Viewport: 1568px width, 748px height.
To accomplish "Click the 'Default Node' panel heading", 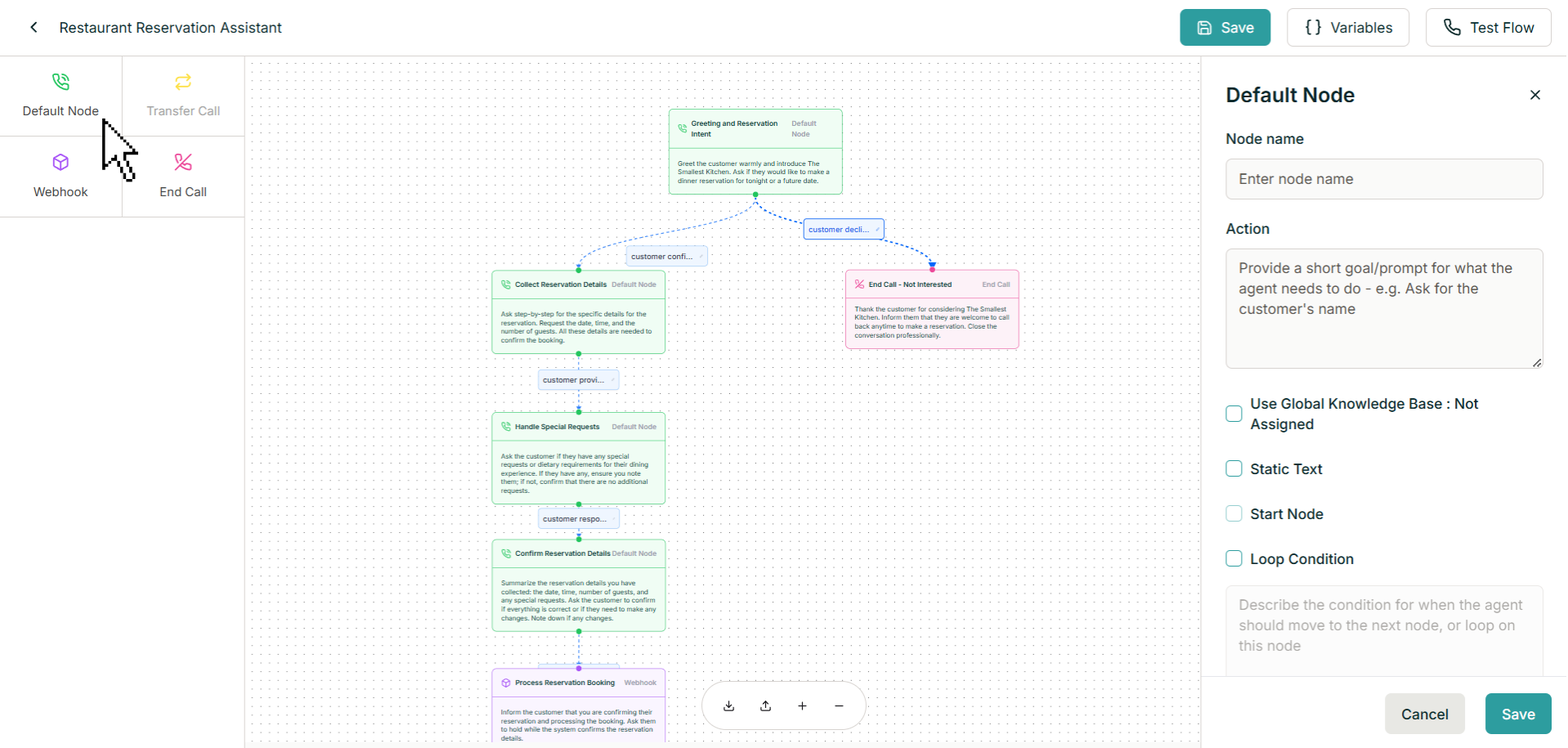I will [x=1290, y=95].
